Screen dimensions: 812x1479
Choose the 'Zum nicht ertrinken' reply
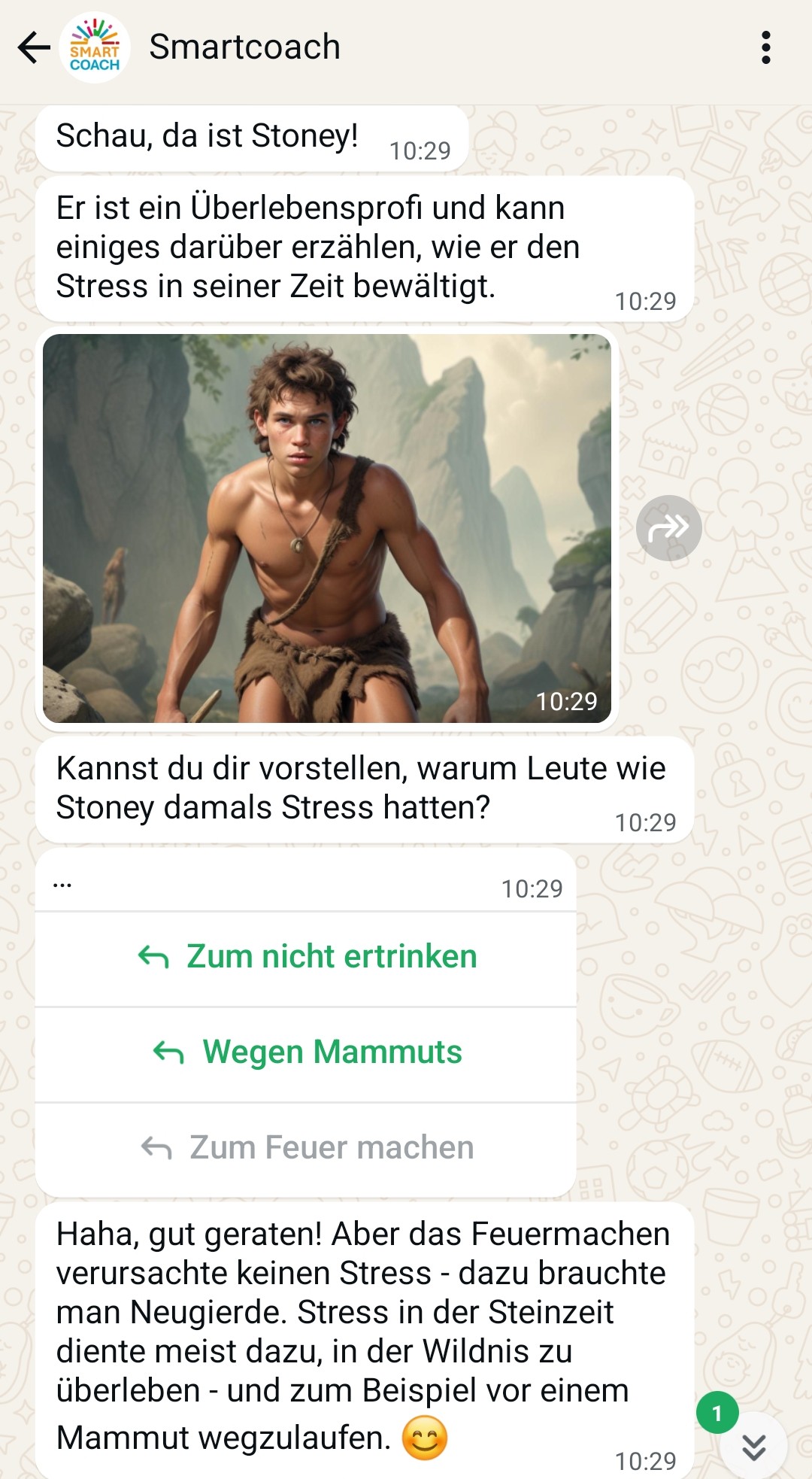click(x=306, y=957)
